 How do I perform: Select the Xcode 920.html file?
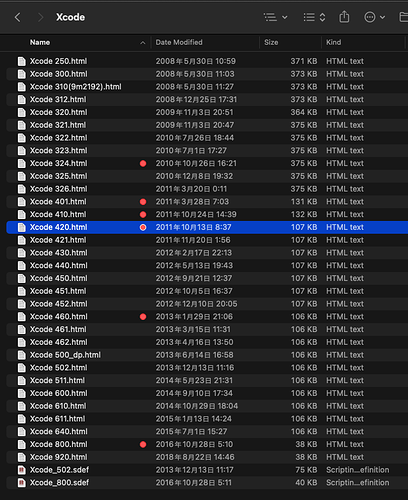[x=207, y=457]
